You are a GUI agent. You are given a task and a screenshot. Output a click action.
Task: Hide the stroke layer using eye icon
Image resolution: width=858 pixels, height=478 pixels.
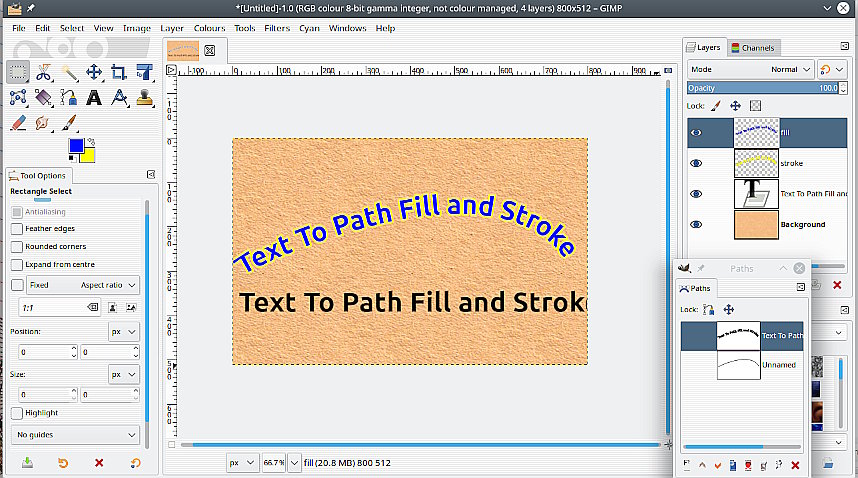click(x=697, y=163)
